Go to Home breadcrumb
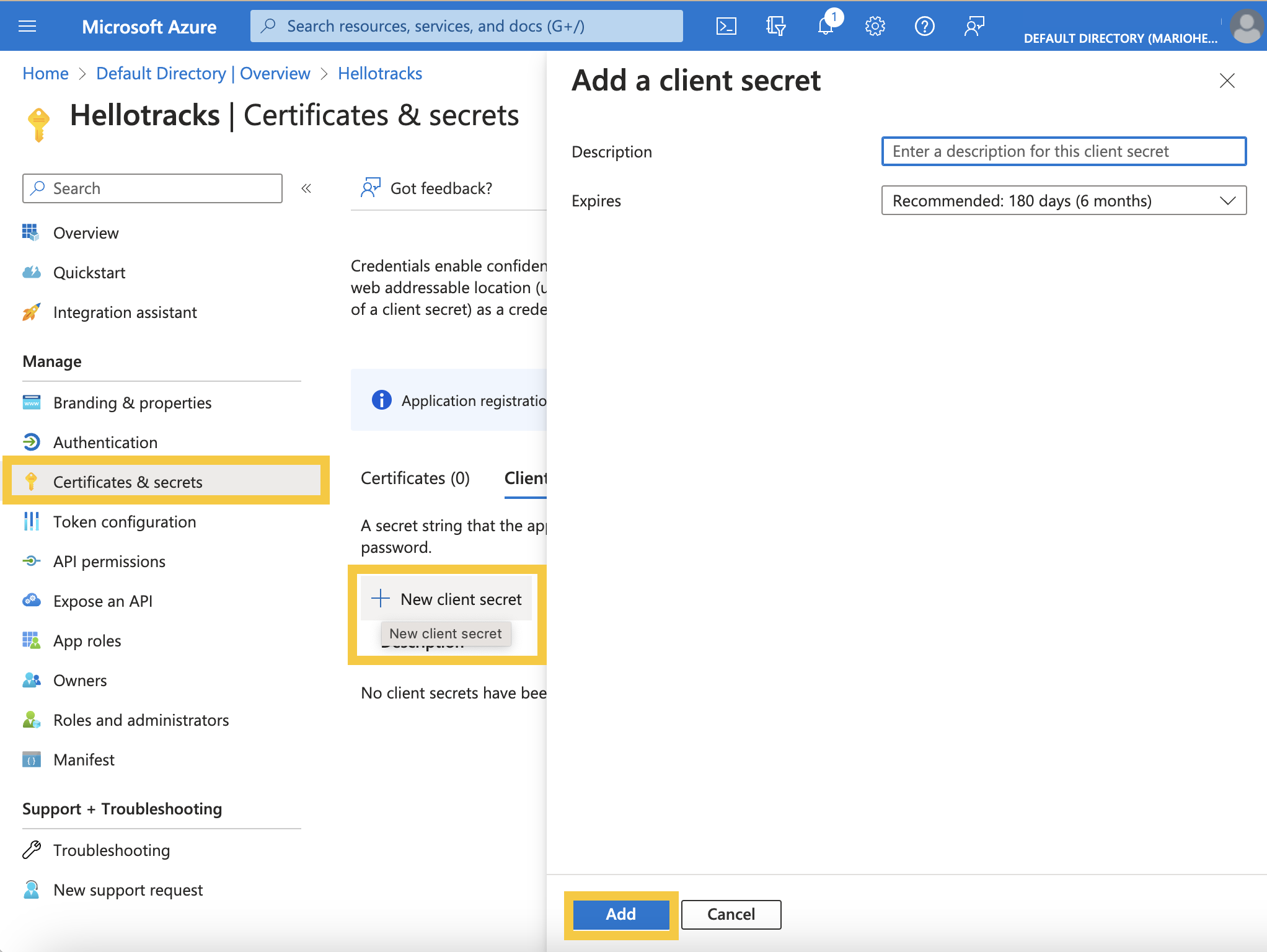 (x=45, y=73)
